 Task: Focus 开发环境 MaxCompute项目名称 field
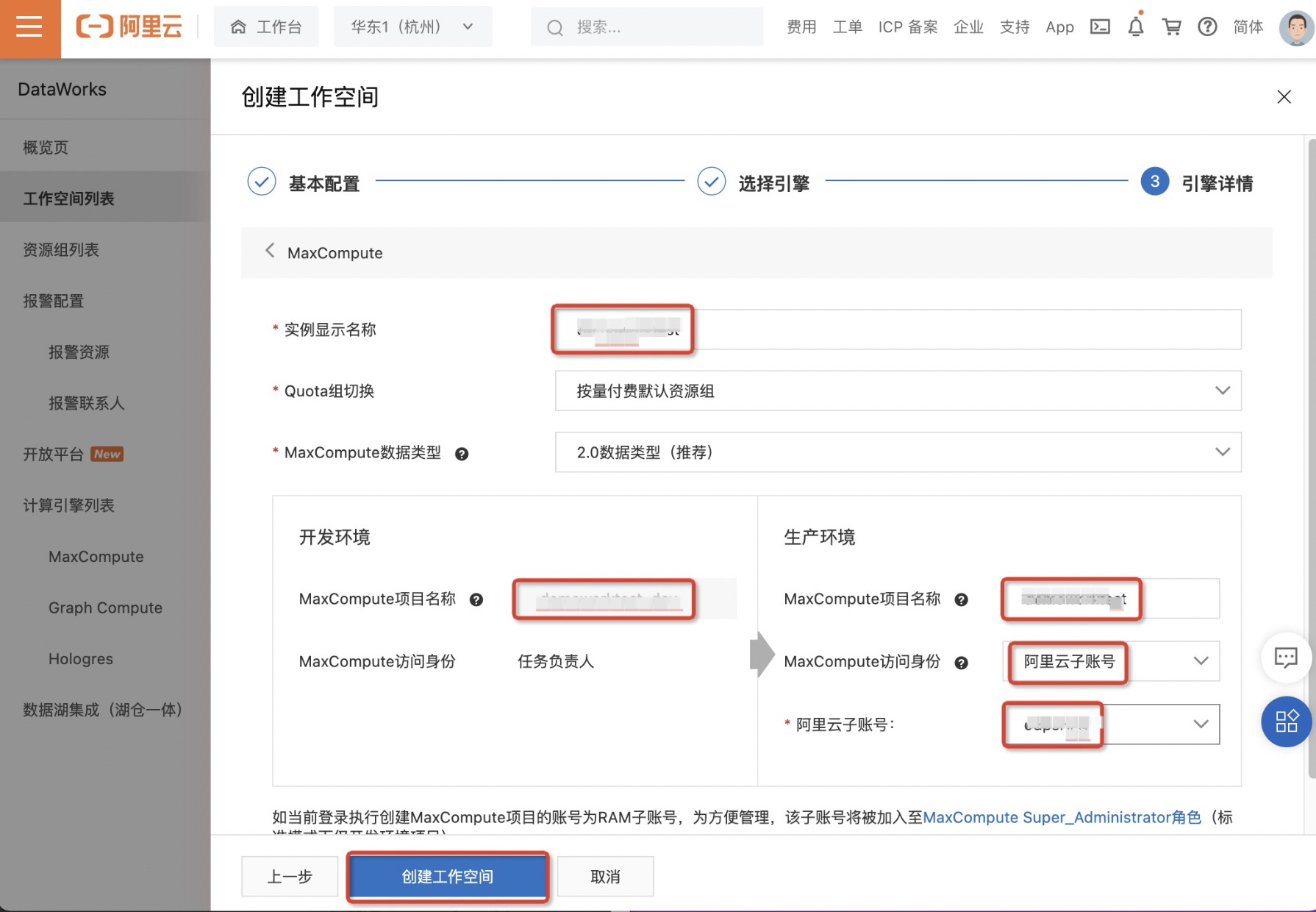(x=626, y=599)
